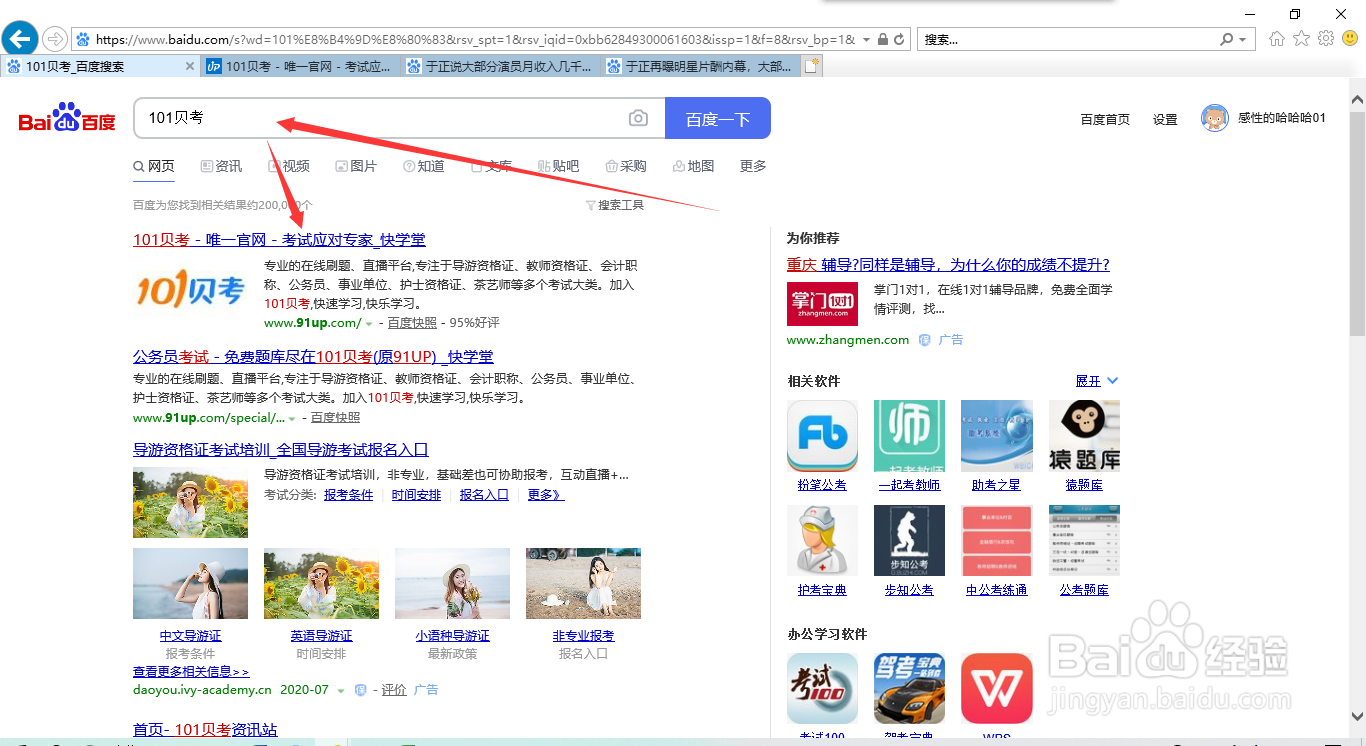The image size is (1366, 746).
Task: Click the address bar lock icon
Action: (882, 40)
